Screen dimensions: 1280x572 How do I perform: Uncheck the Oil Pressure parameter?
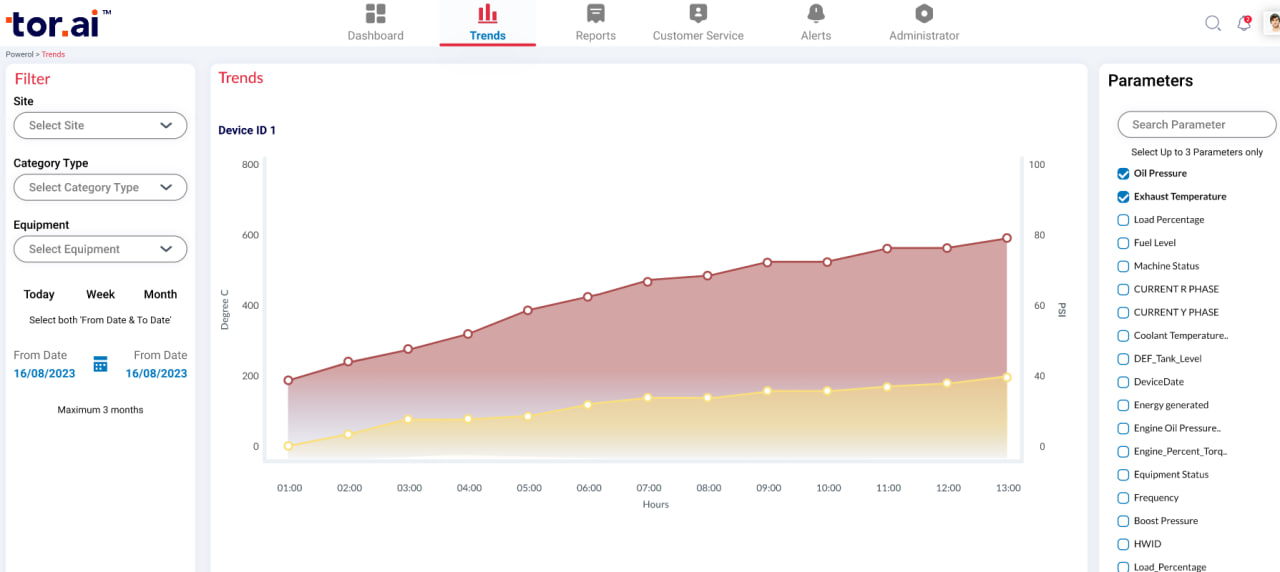1123,174
